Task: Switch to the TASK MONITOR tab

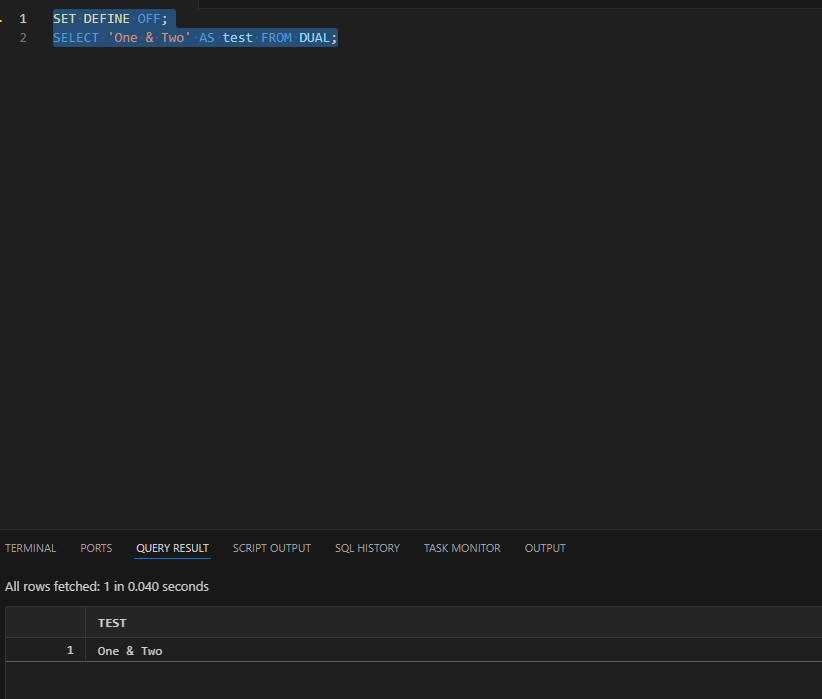Action: click(462, 548)
